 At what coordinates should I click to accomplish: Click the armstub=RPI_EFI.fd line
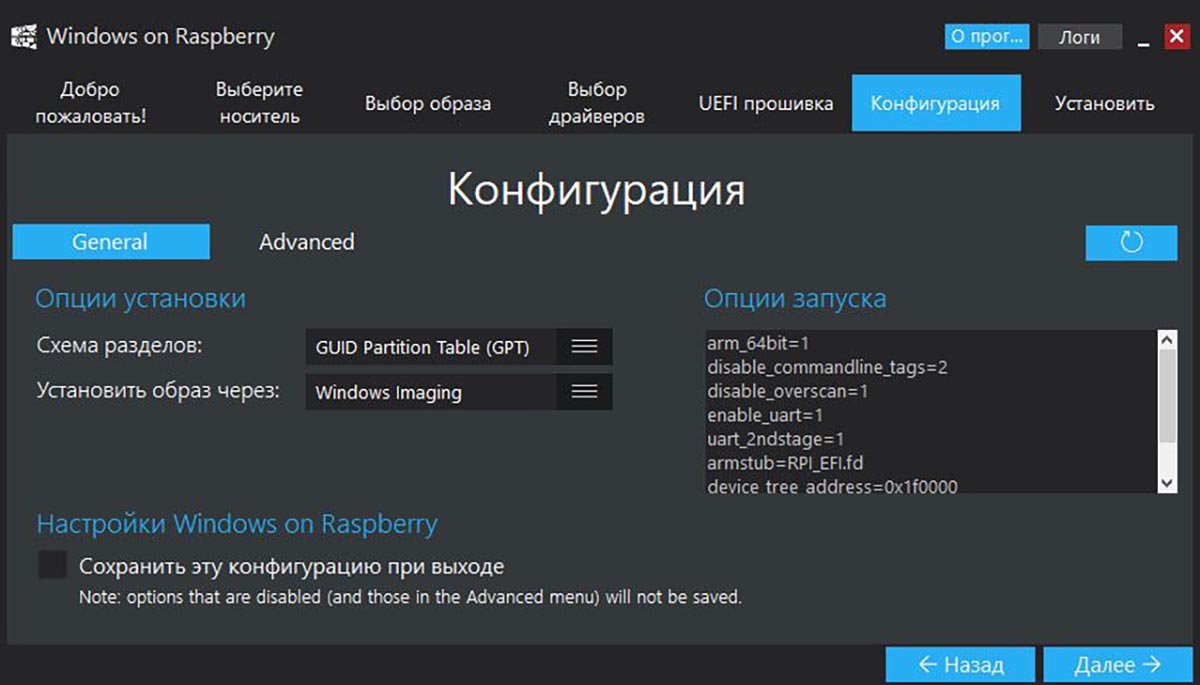pyautogui.click(x=785, y=463)
